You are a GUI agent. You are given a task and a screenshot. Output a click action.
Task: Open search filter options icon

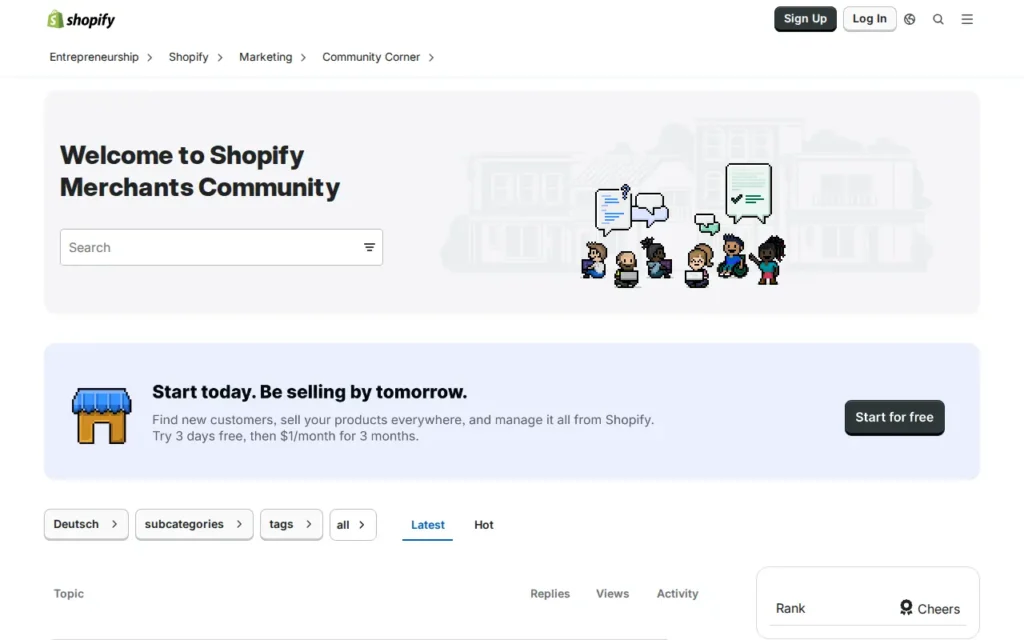pyautogui.click(x=369, y=248)
